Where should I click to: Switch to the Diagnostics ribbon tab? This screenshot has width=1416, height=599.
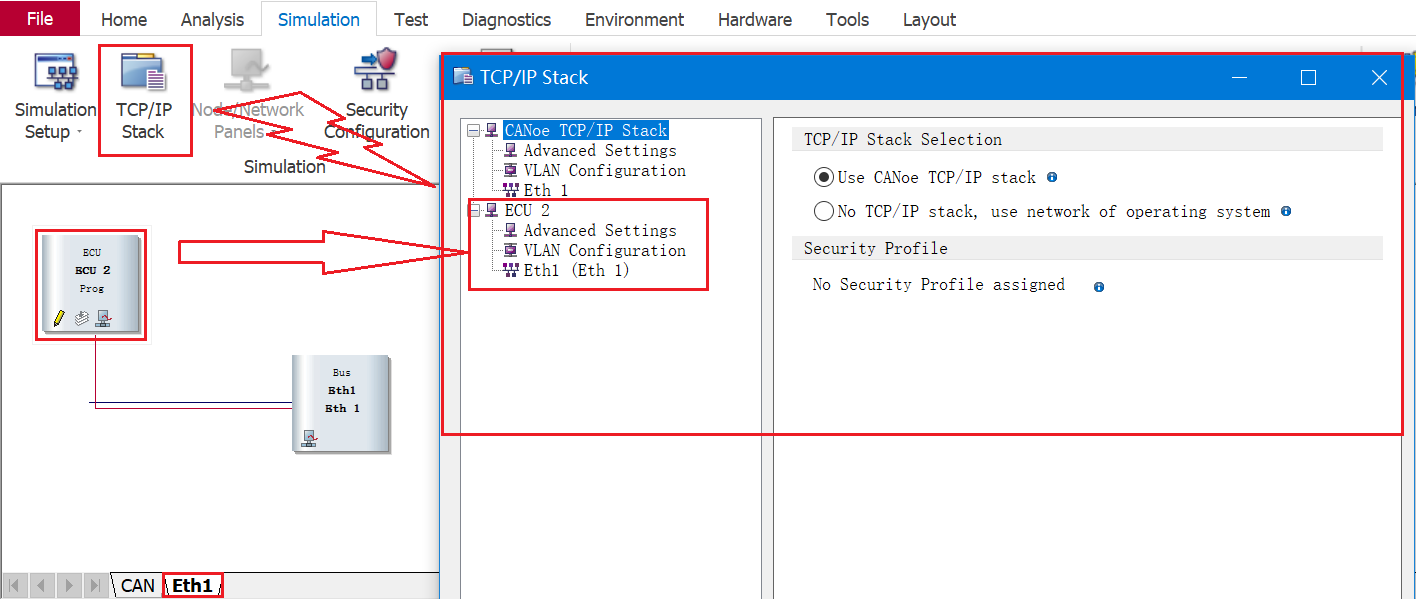point(506,20)
